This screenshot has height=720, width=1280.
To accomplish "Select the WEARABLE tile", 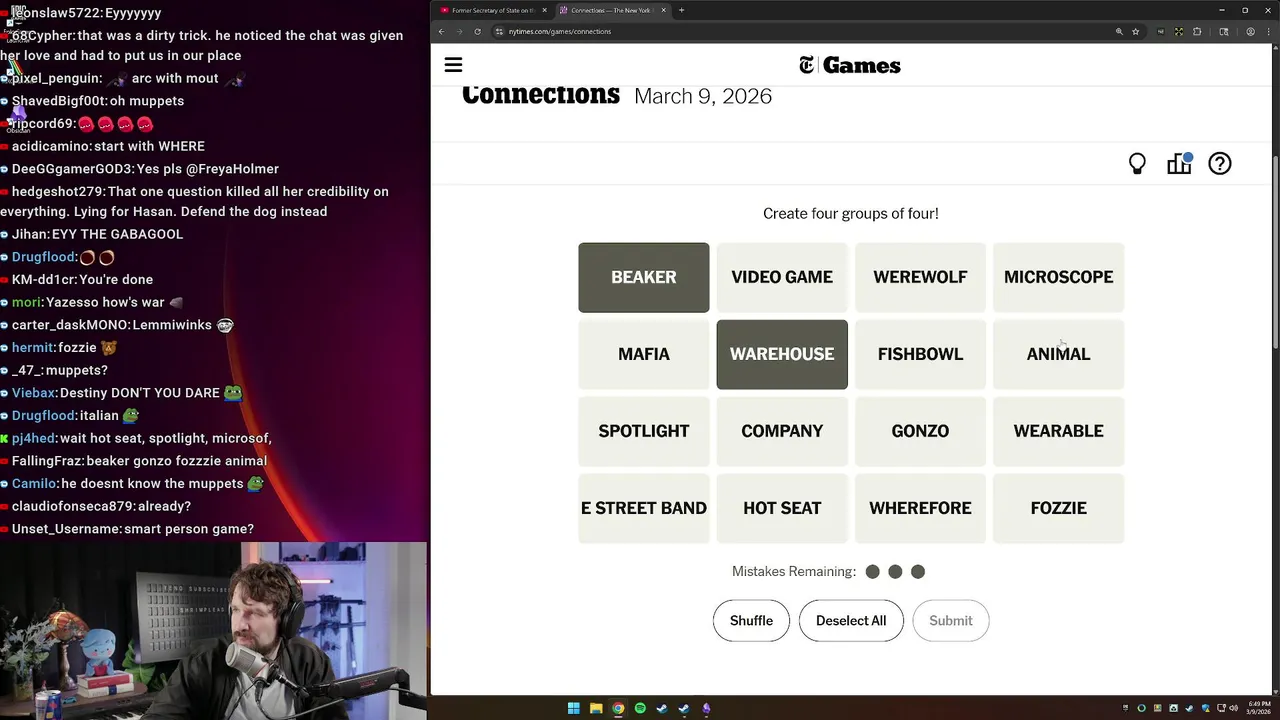I will click(x=1058, y=431).
